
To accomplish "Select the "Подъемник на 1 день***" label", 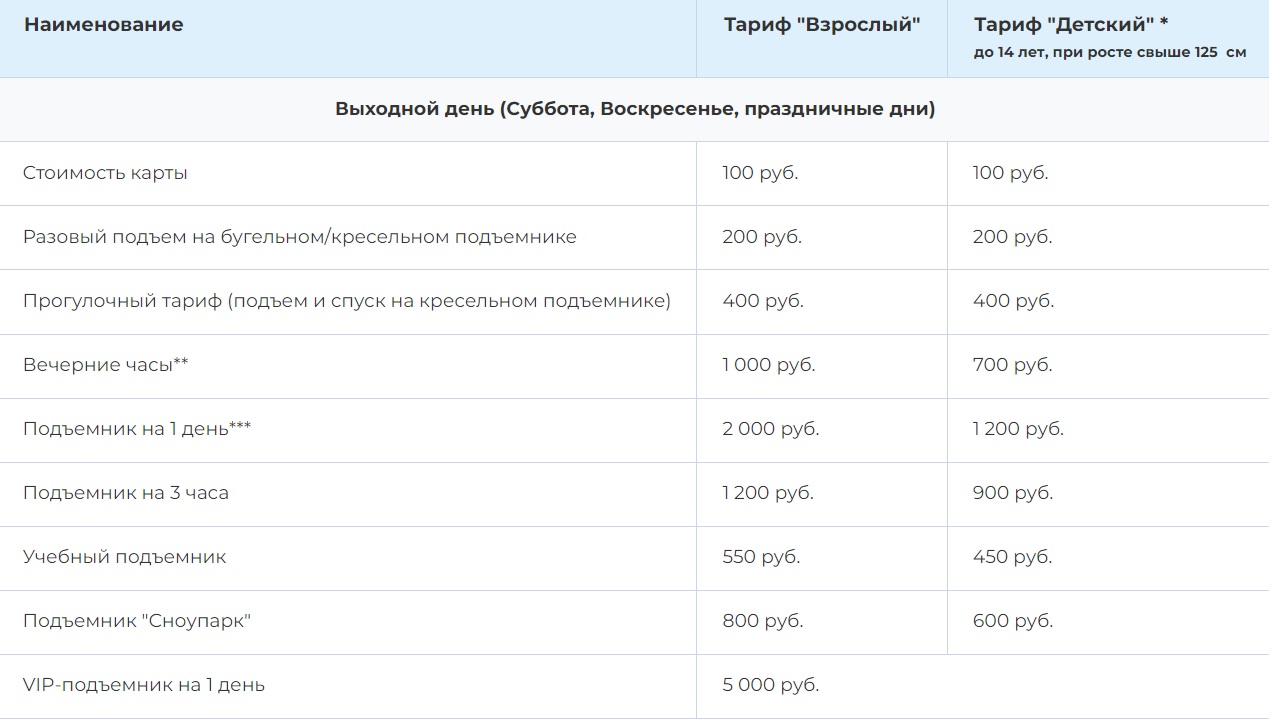I will (137, 429).
